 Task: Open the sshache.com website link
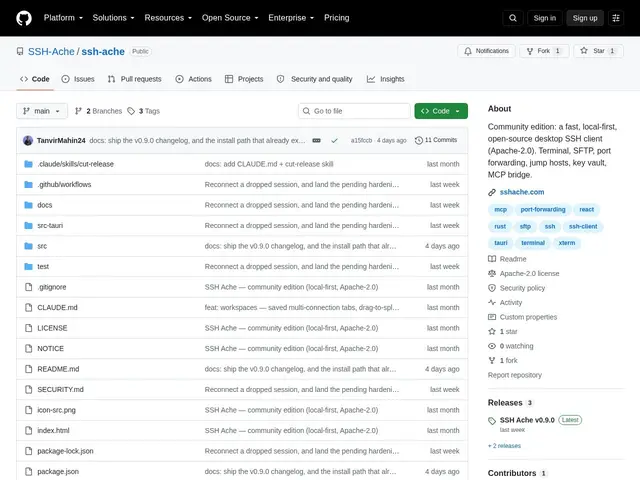point(522,192)
